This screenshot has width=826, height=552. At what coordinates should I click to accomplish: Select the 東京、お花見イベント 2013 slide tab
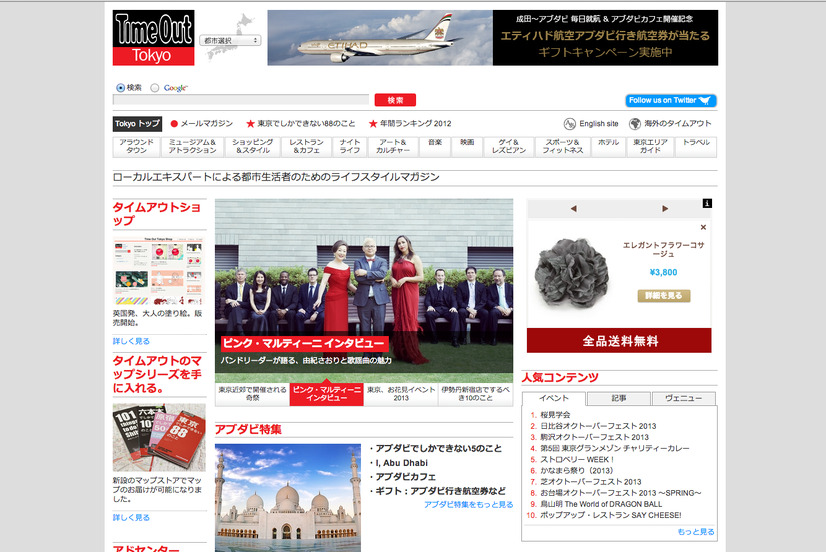401,394
